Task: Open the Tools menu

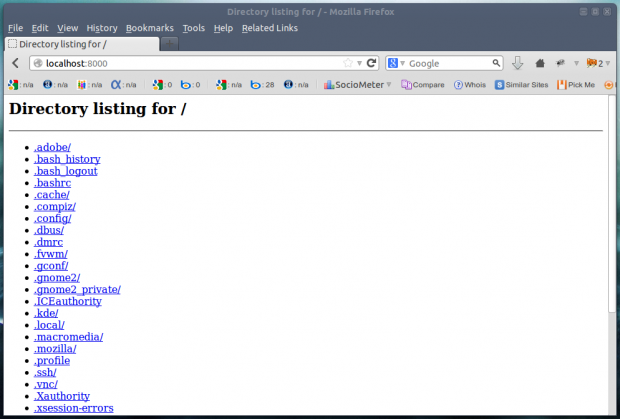Action: pyautogui.click(x=194, y=28)
